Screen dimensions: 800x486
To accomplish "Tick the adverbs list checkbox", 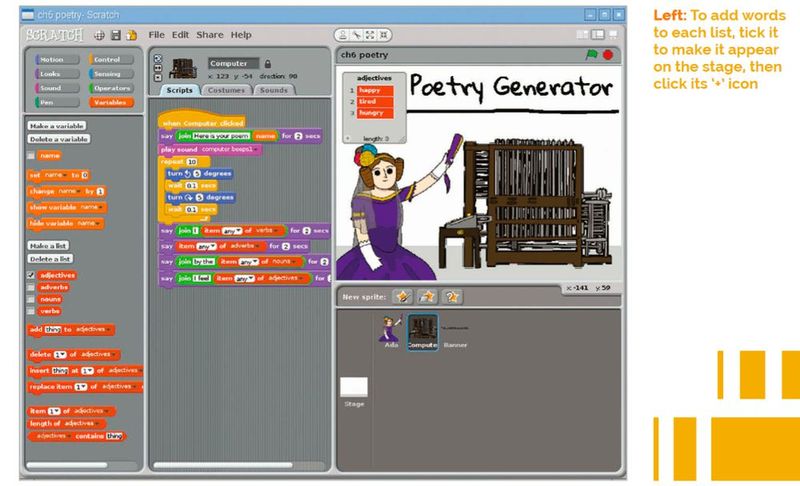I will click(x=31, y=288).
